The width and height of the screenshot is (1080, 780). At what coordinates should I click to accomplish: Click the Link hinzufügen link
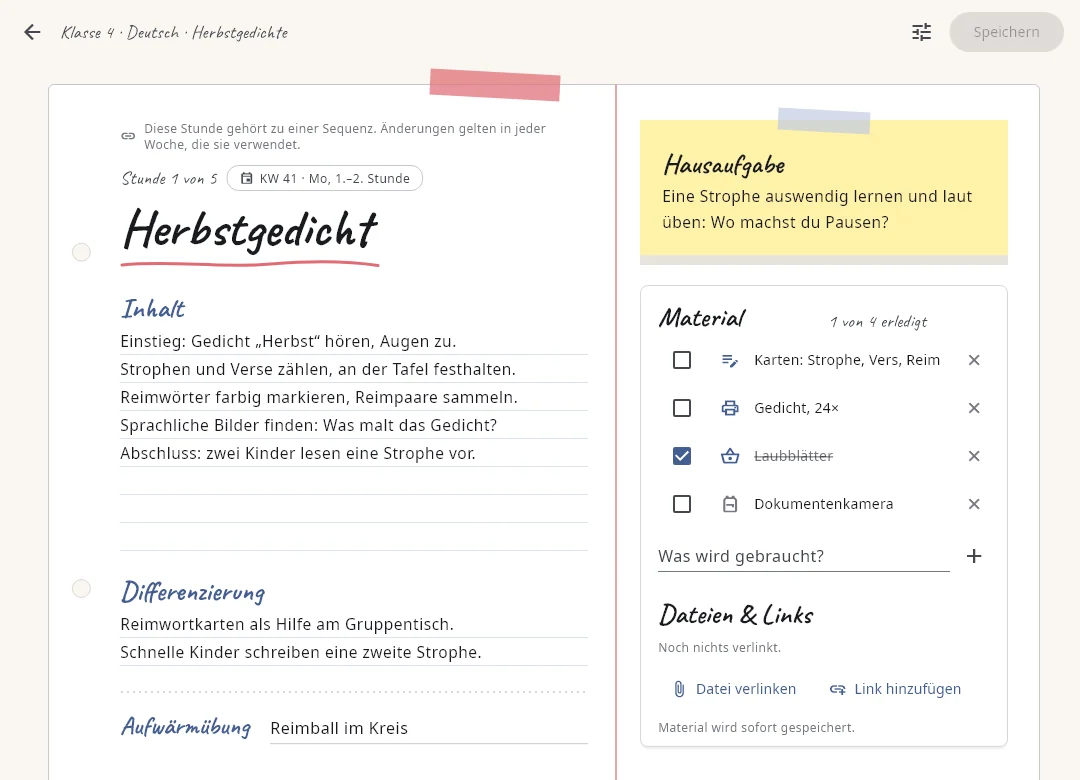[x=895, y=688]
